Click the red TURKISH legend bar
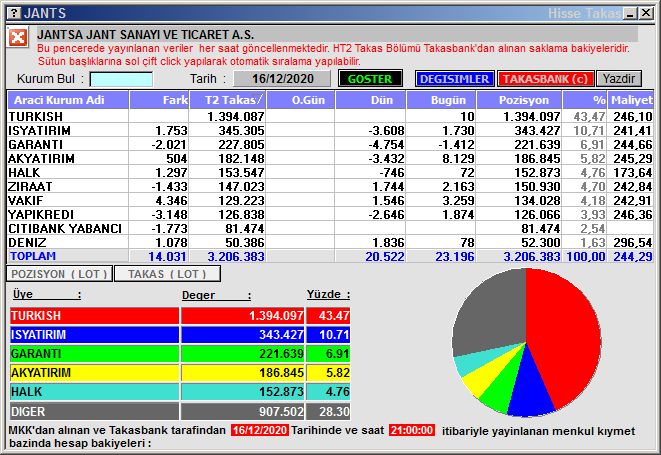The height and width of the screenshot is (455, 661). [x=94, y=315]
